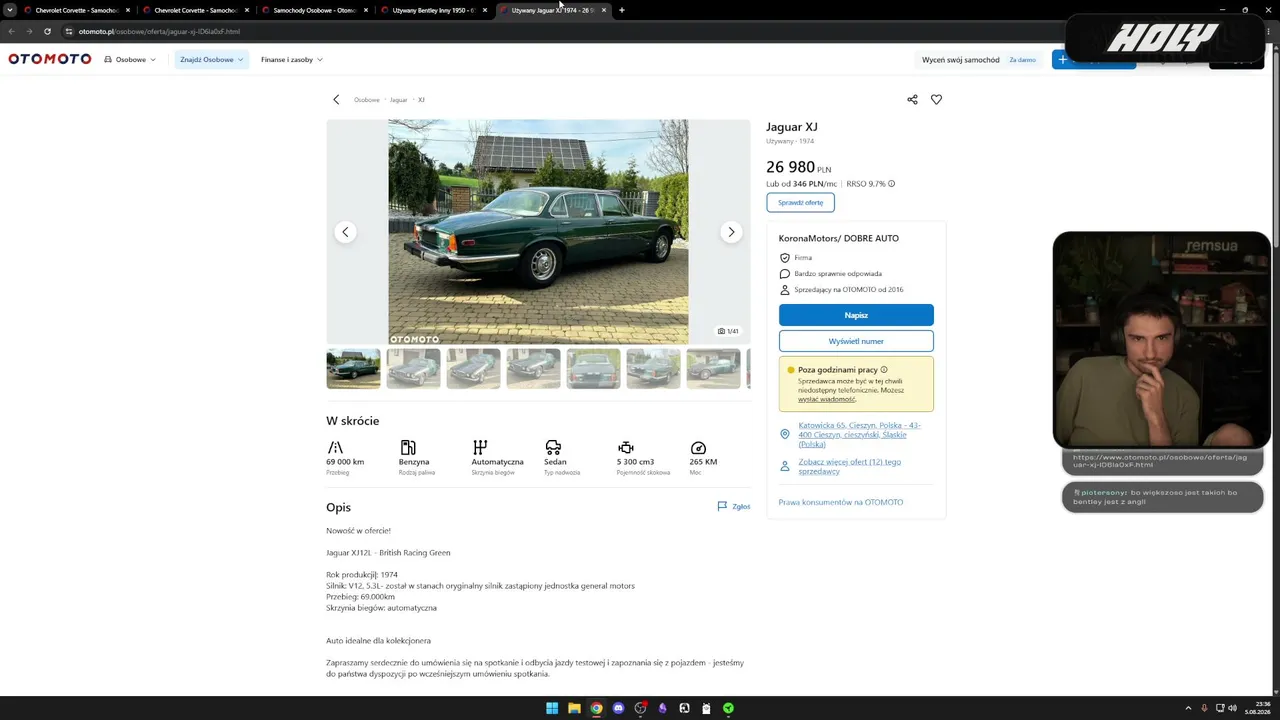Click Wyświetl numer button
Viewport: 1280px width, 720px height.
coord(856,341)
